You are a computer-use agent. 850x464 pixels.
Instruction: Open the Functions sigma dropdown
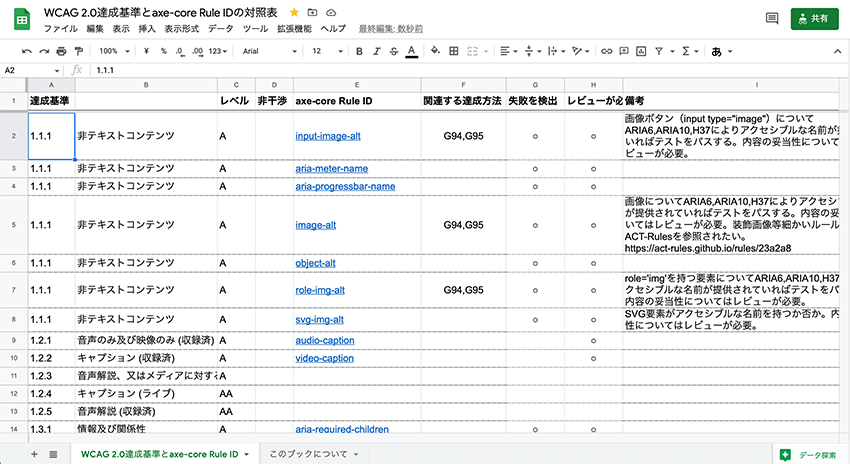click(x=690, y=51)
